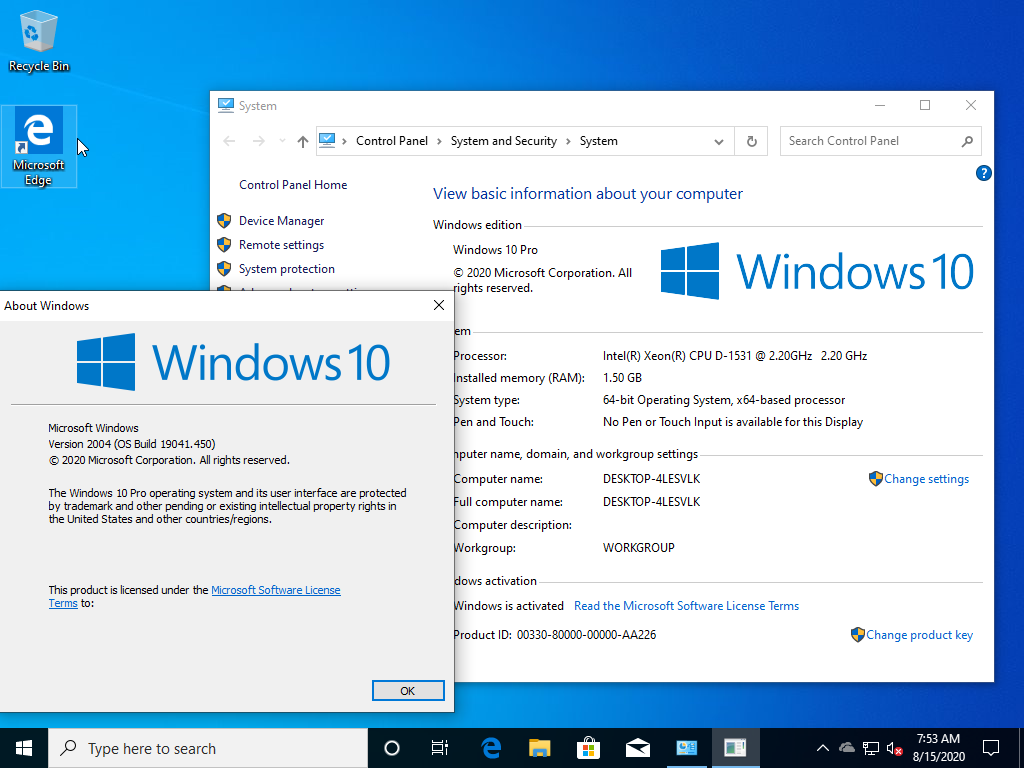Click the muted speaker volume icon
The image size is (1024, 768).
895,748
